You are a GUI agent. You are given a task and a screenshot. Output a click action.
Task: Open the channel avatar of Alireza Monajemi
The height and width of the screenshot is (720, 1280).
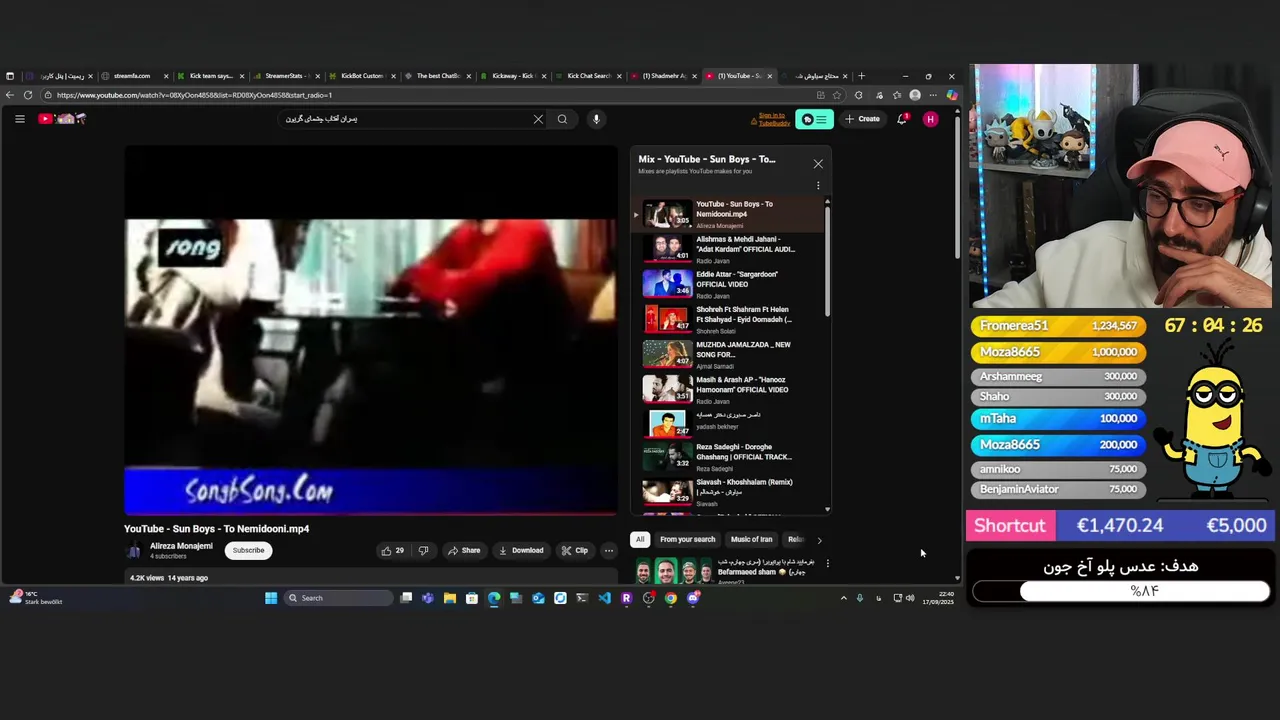pyautogui.click(x=134, y=550)
